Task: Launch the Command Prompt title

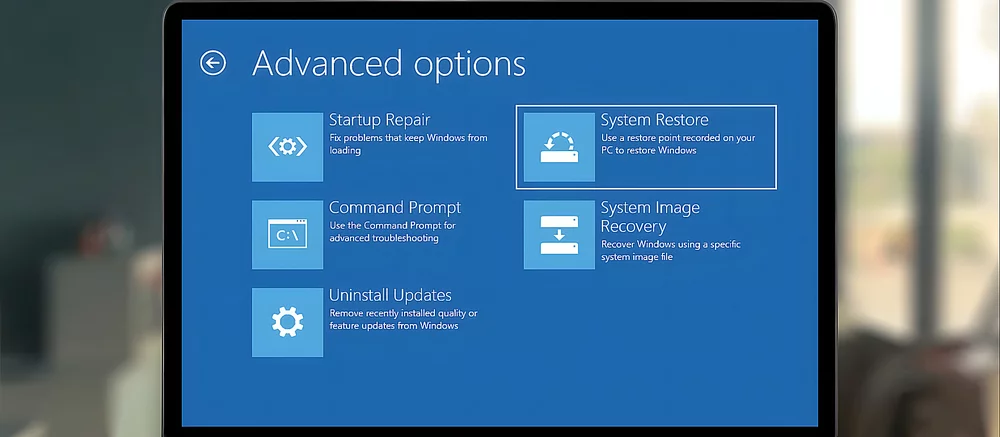Action: [x=395, y=207]
